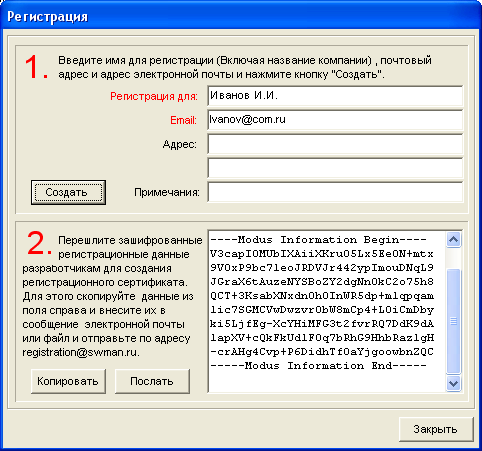
Task: Click into the Email input field
Action: pos(335,120)
